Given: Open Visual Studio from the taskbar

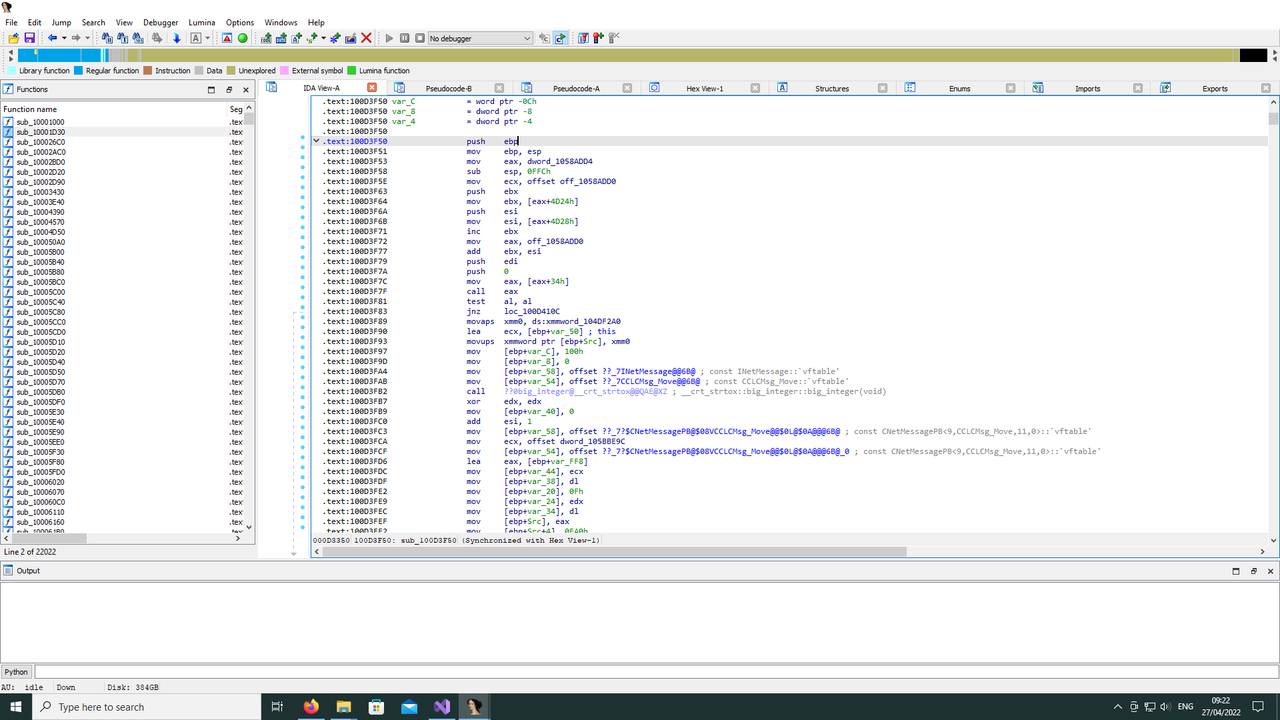Looking at the screenshot, I should pos(442,707).
